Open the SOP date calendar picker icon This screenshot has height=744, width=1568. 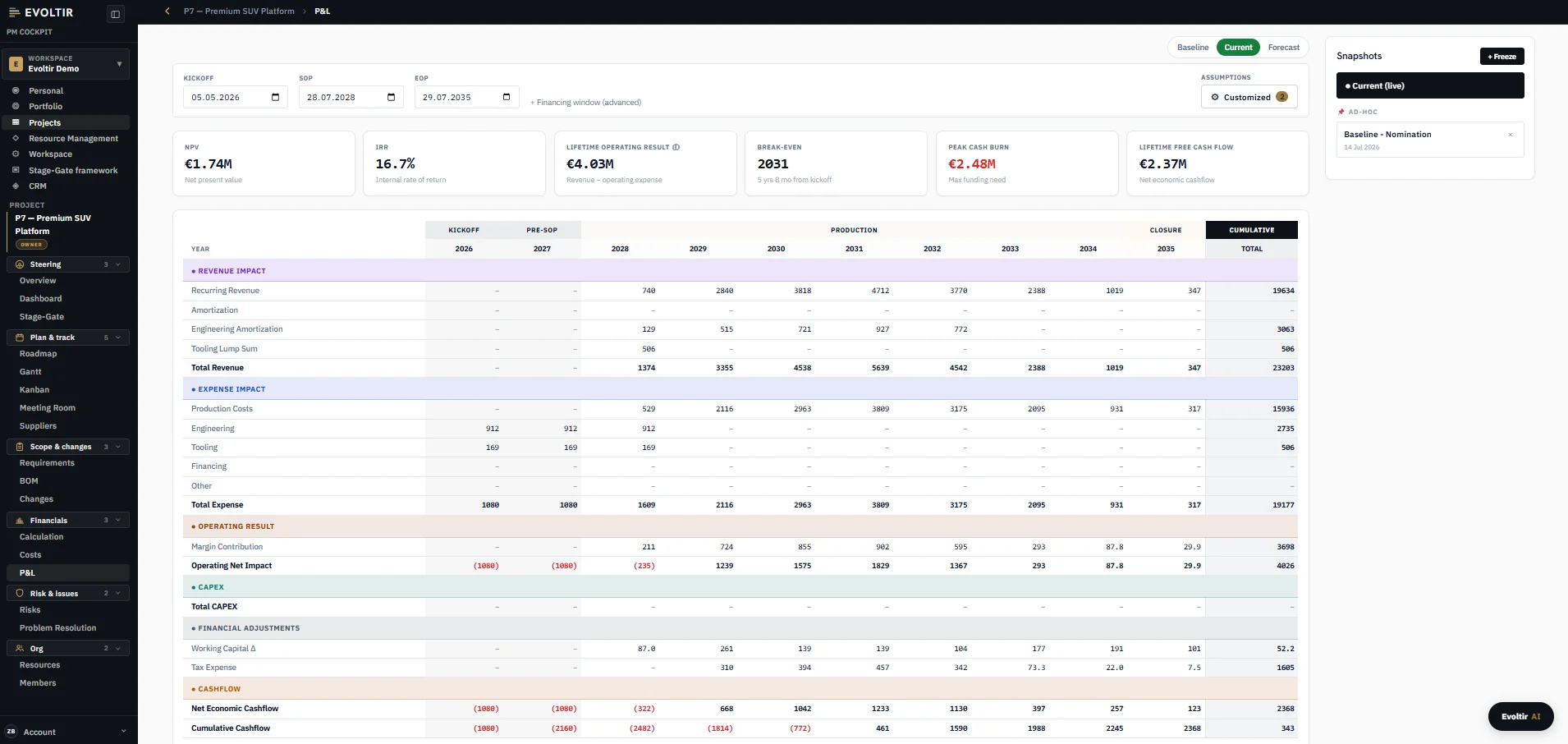coord(391,97)
